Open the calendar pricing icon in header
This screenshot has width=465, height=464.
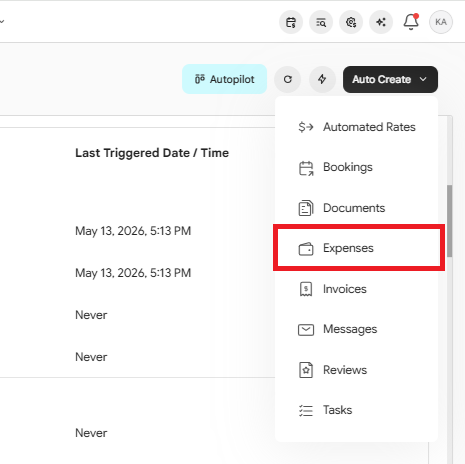pos(291,22)
